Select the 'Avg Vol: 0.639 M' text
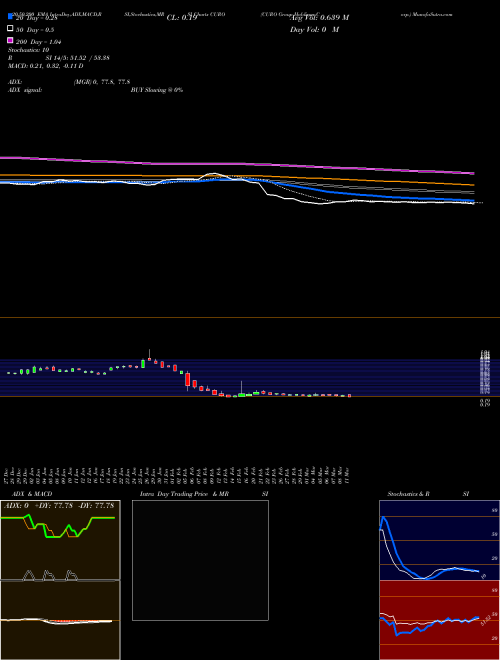The image size is (500, 660). tap(319, 18)
